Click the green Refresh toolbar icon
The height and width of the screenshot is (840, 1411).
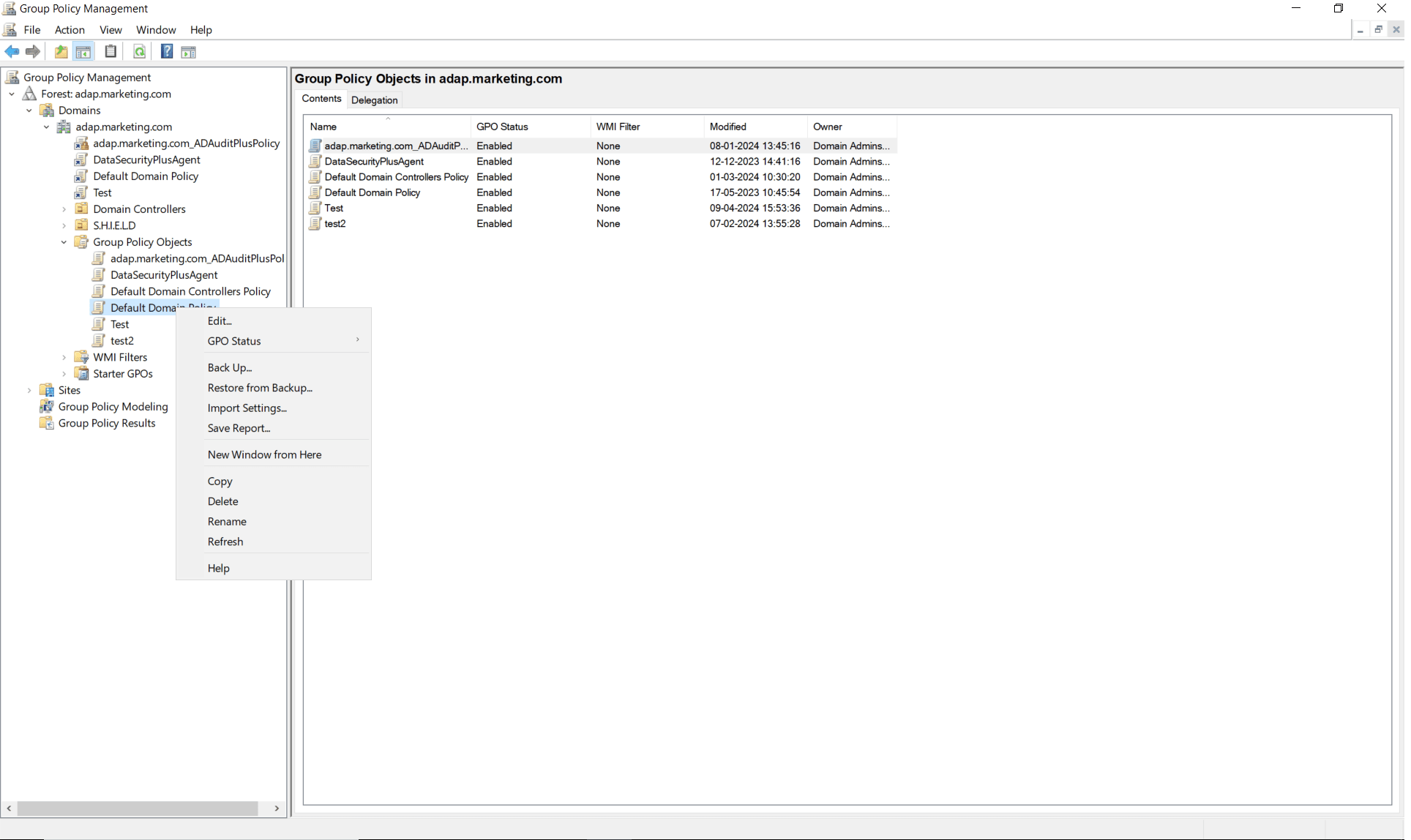click(139, 52)
